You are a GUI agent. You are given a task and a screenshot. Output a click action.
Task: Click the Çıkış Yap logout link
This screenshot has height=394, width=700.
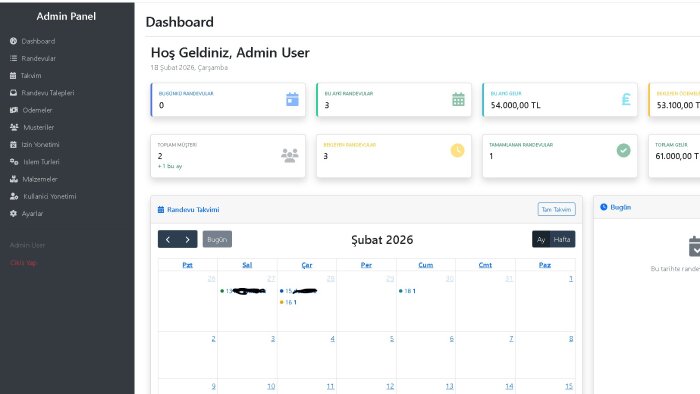(23, 263)
